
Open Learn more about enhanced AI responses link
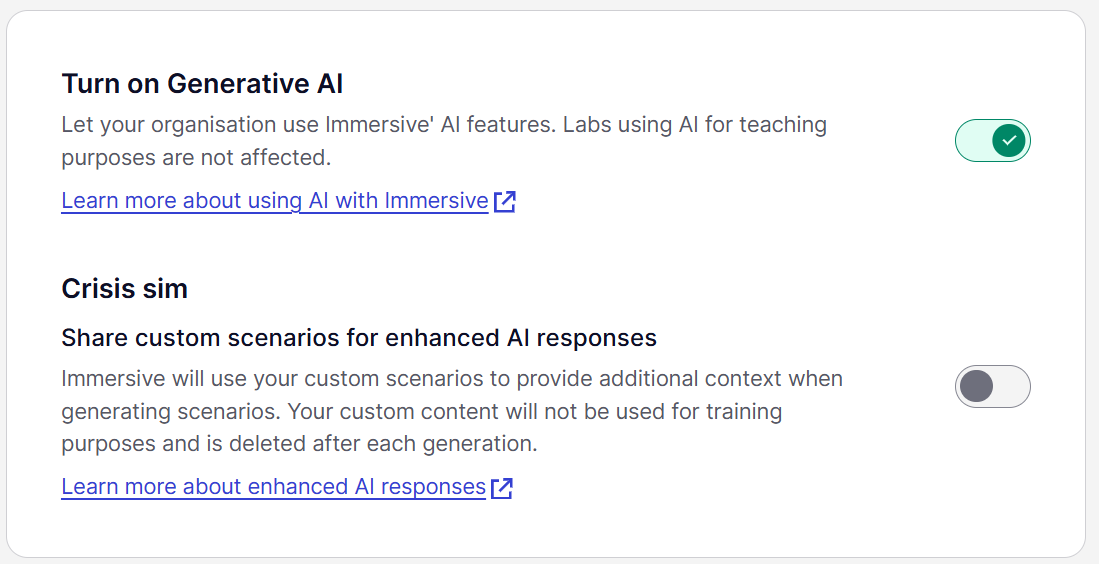coord(273,486)
